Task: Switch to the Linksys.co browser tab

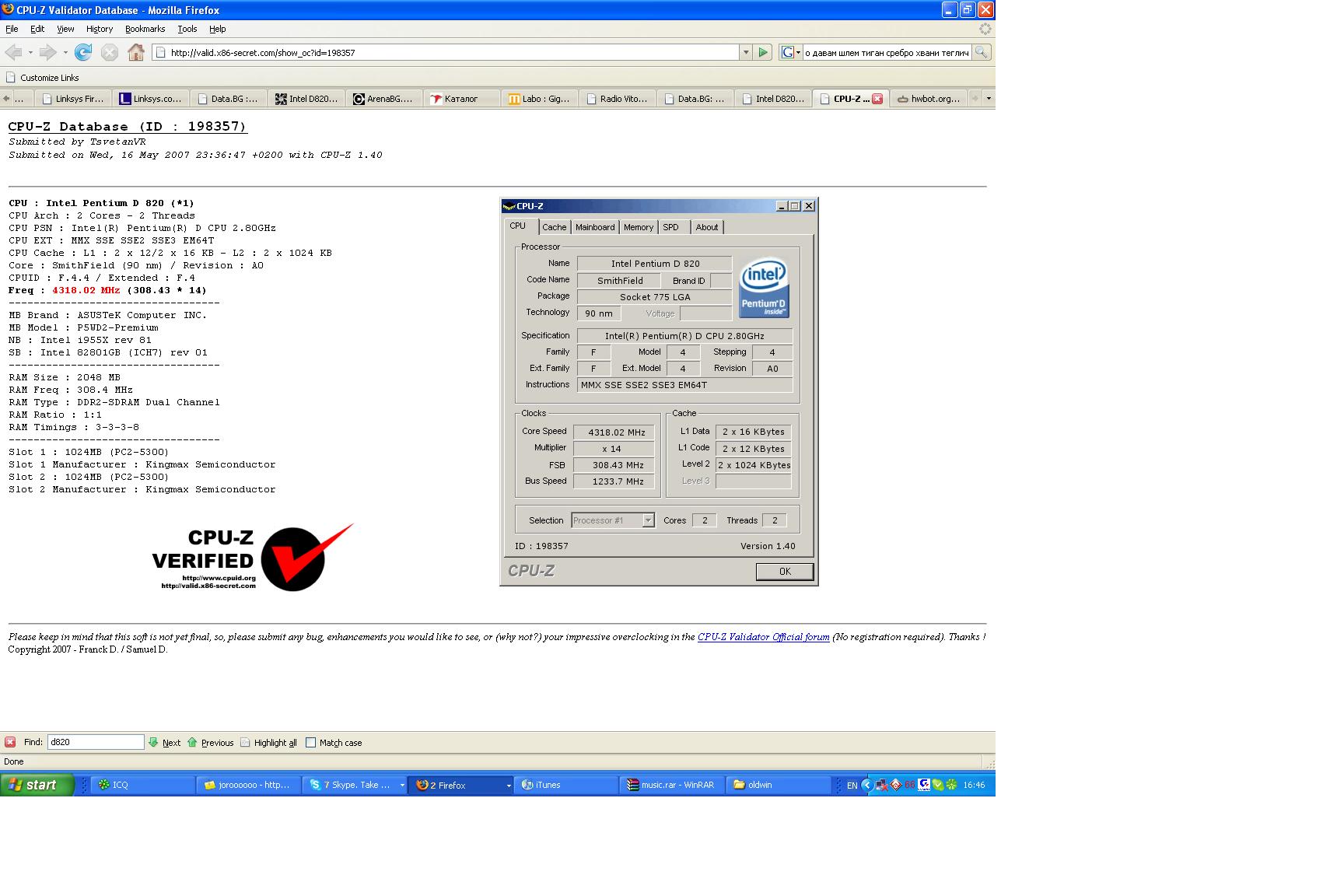Action: (x=151, y=99)
